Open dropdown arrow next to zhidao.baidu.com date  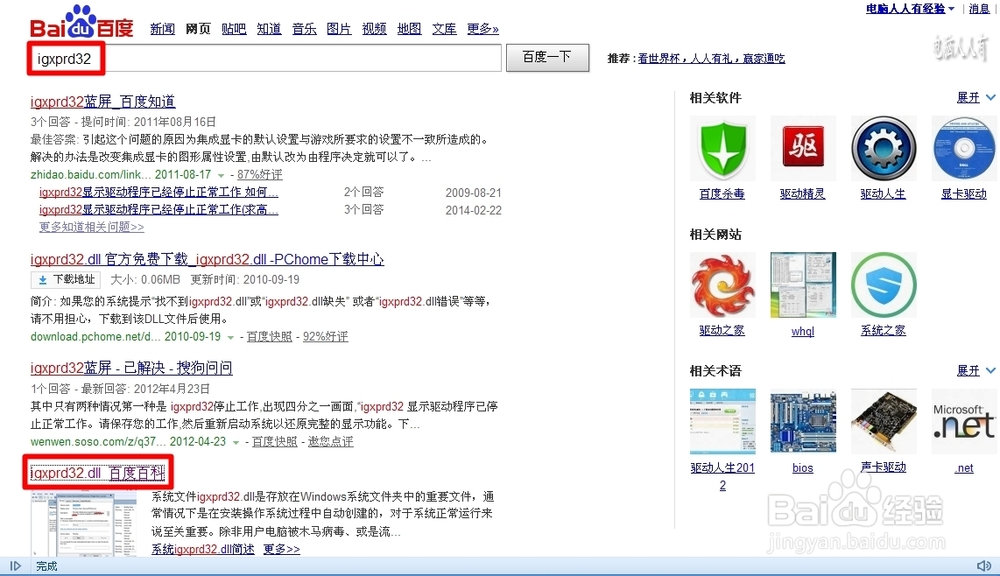point(221,175)
